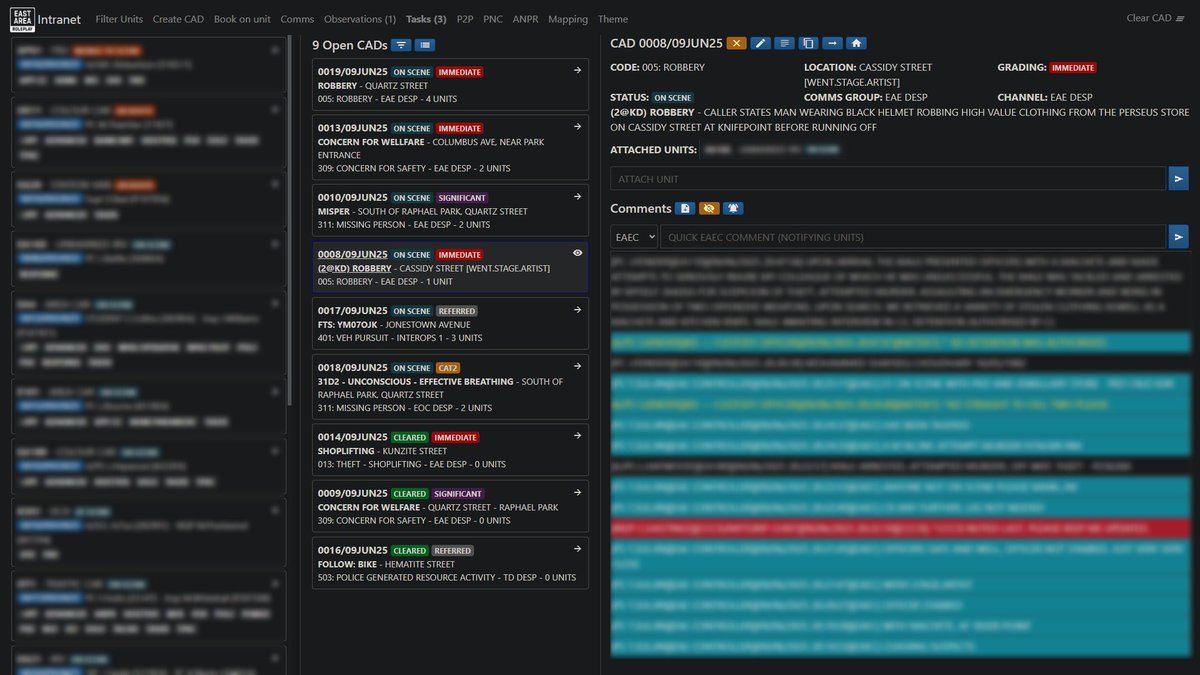Click into the ATTACH UNIT input field
Viewport: 1200px width, 675px height.
click(889, 178)
